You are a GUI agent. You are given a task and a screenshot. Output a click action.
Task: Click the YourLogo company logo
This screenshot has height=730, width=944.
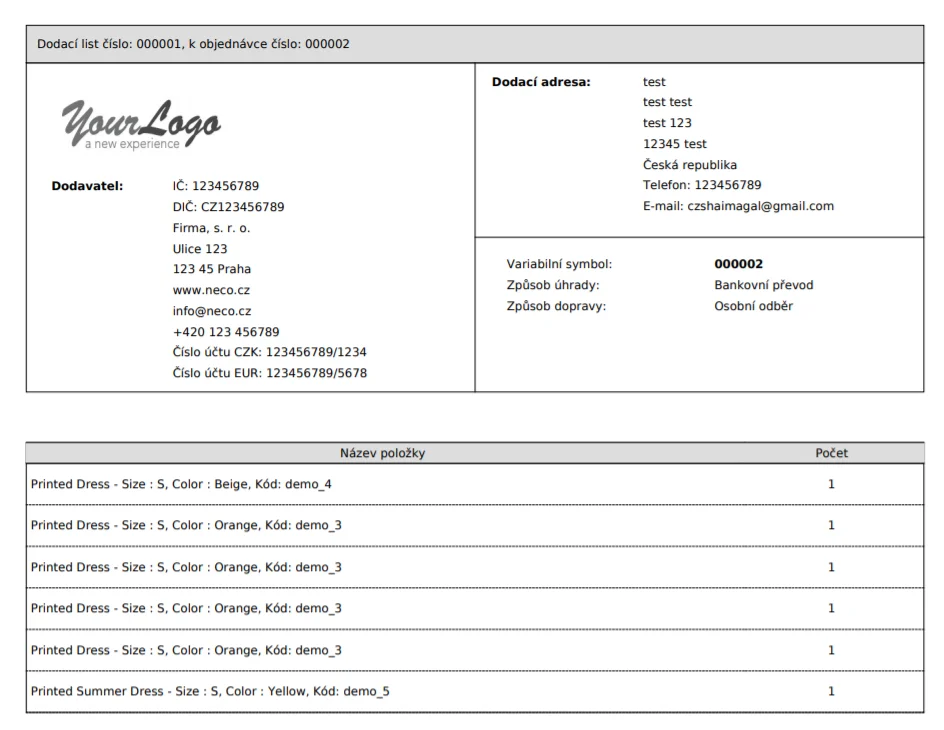pyautogui.click(x=141, y=126)
